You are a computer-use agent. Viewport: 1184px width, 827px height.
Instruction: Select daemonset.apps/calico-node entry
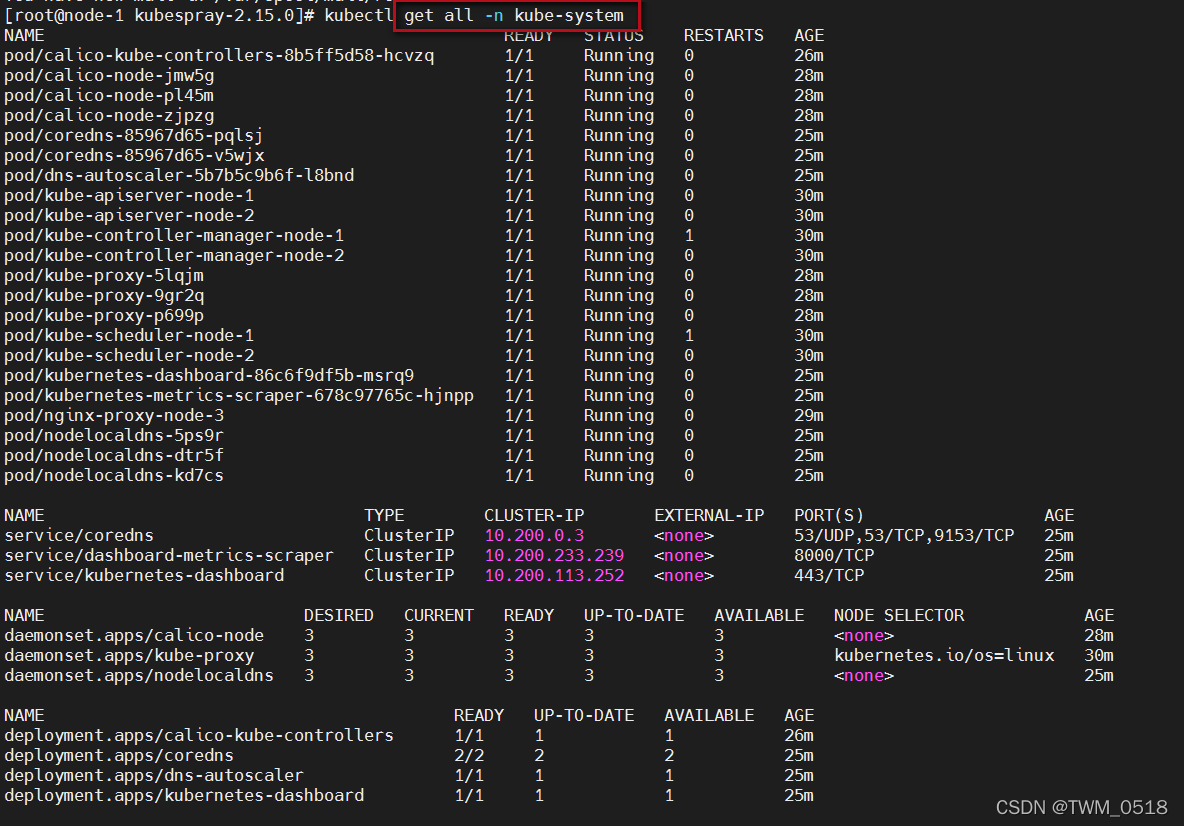134,636
